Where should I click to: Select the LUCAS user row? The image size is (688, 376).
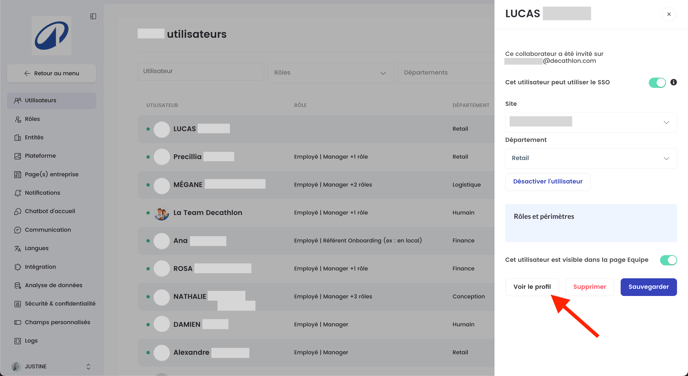click(316, 129)
